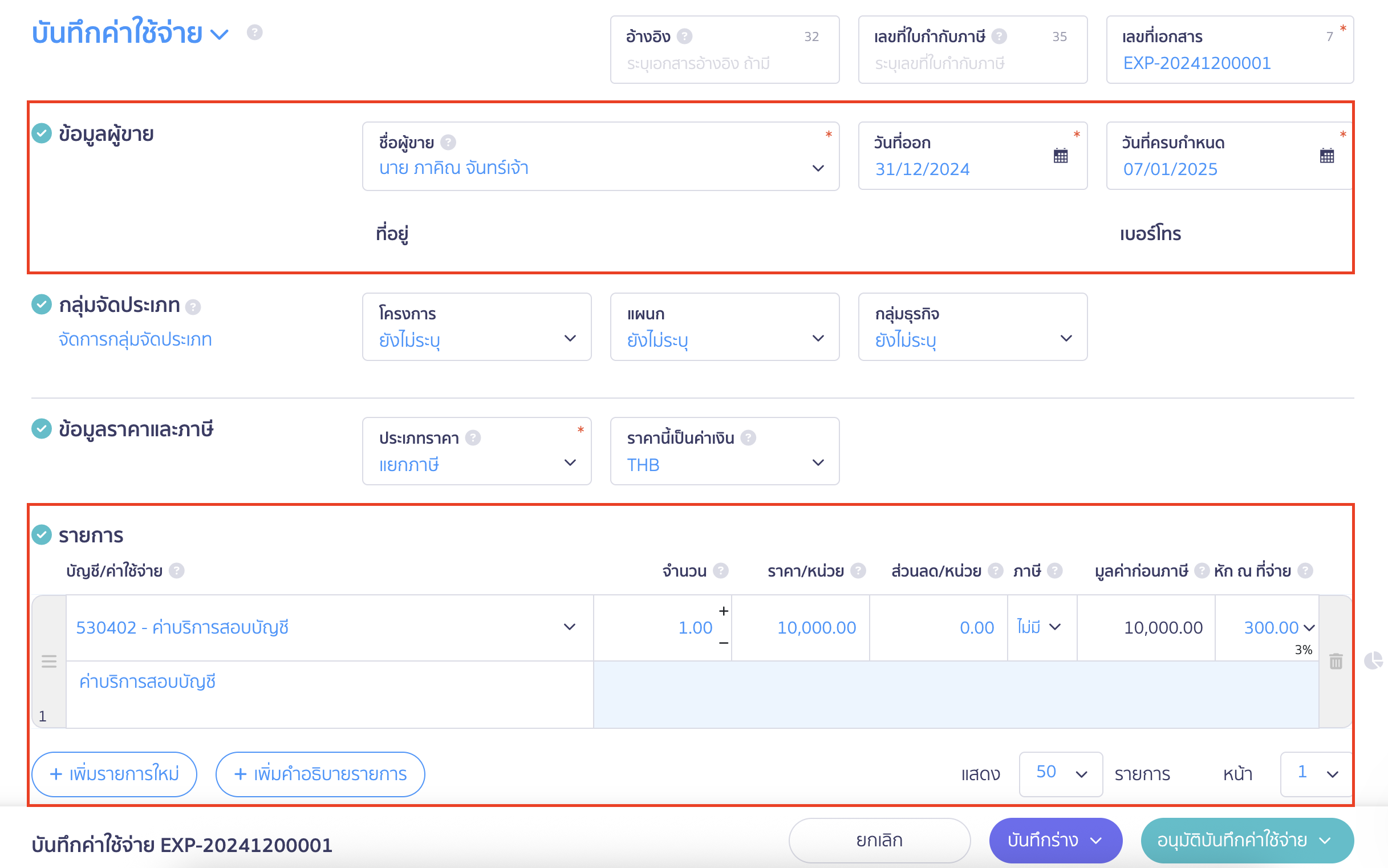Click help icon beside ราคานี้เป็นค่าเงิน label
Image resolution: width=1388 pixels, height=868 pixels.
(749, 438)
